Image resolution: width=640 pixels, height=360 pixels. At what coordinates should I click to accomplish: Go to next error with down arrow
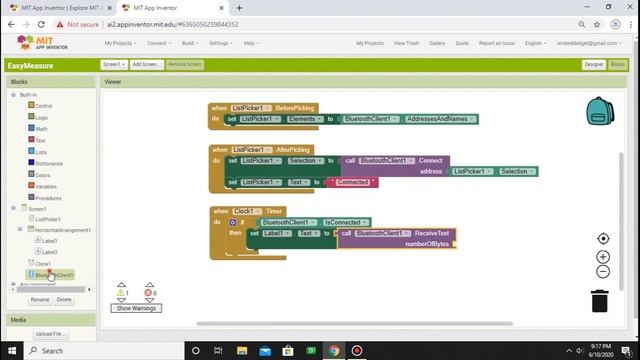[x=150, y=300]
